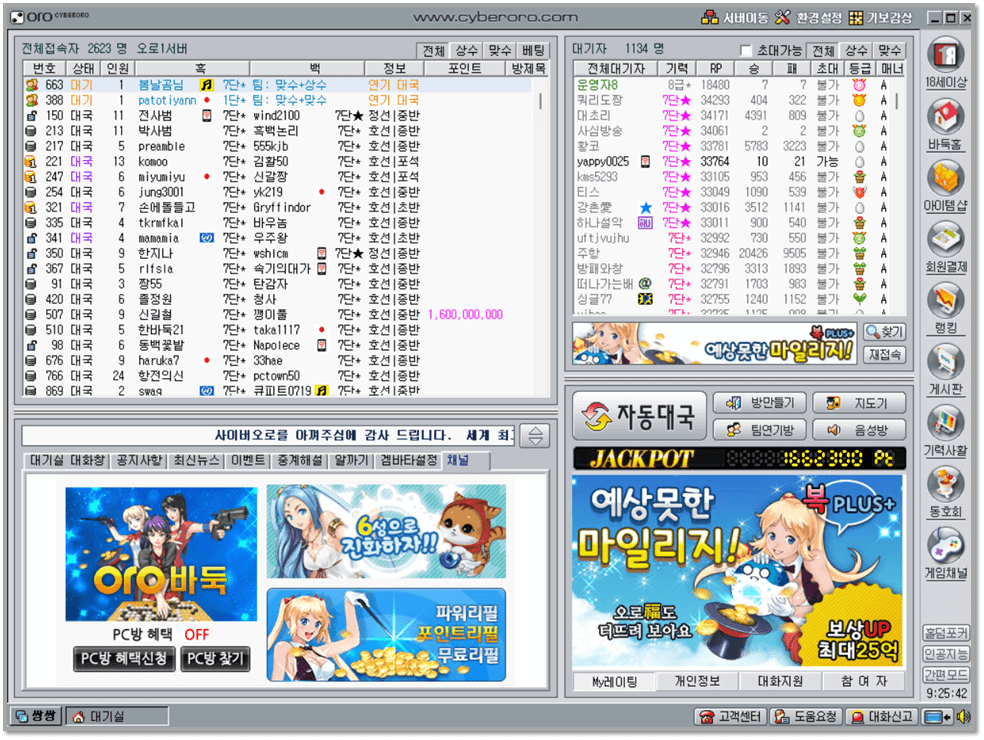Switch to 간편모드 simple mode

pyautogui.click(x=945, y=675)
